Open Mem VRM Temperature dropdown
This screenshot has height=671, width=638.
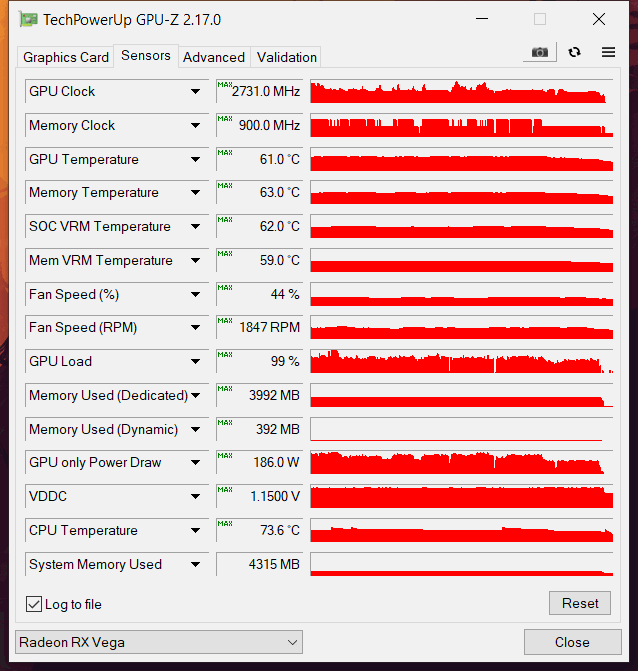[195, 260]
